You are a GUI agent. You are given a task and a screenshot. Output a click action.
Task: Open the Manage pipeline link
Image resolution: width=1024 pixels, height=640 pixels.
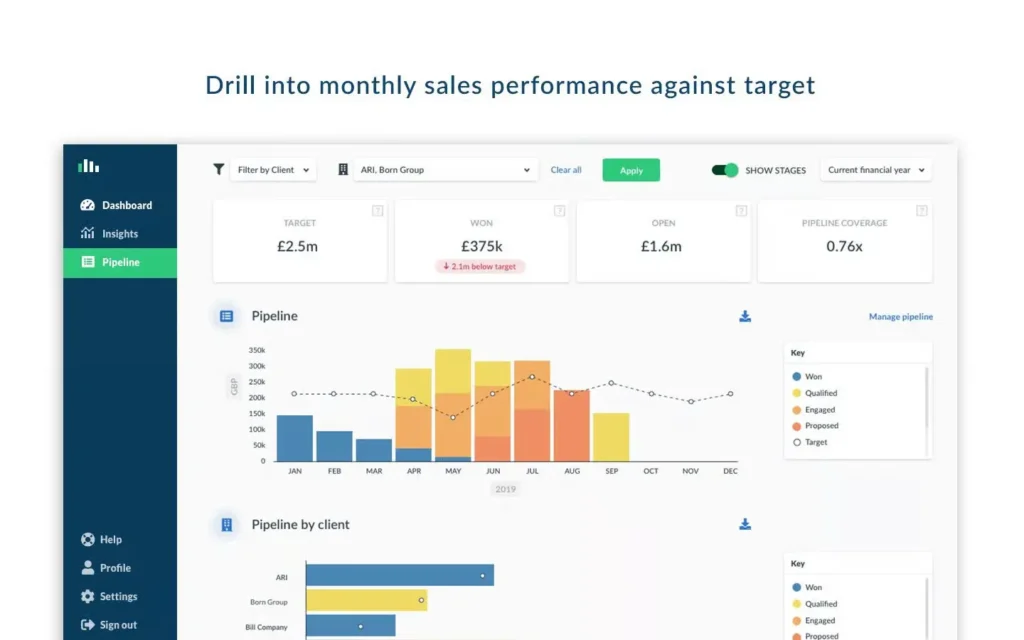(900, 316)
